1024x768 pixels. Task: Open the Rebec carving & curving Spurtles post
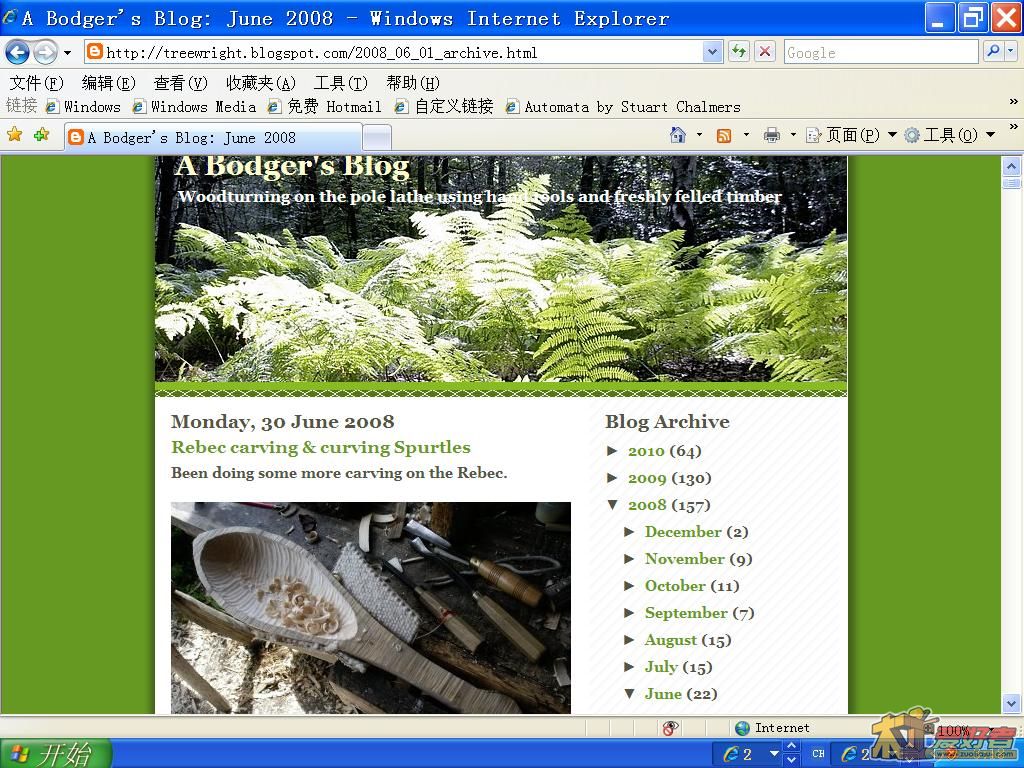click(x=320, y=447)
